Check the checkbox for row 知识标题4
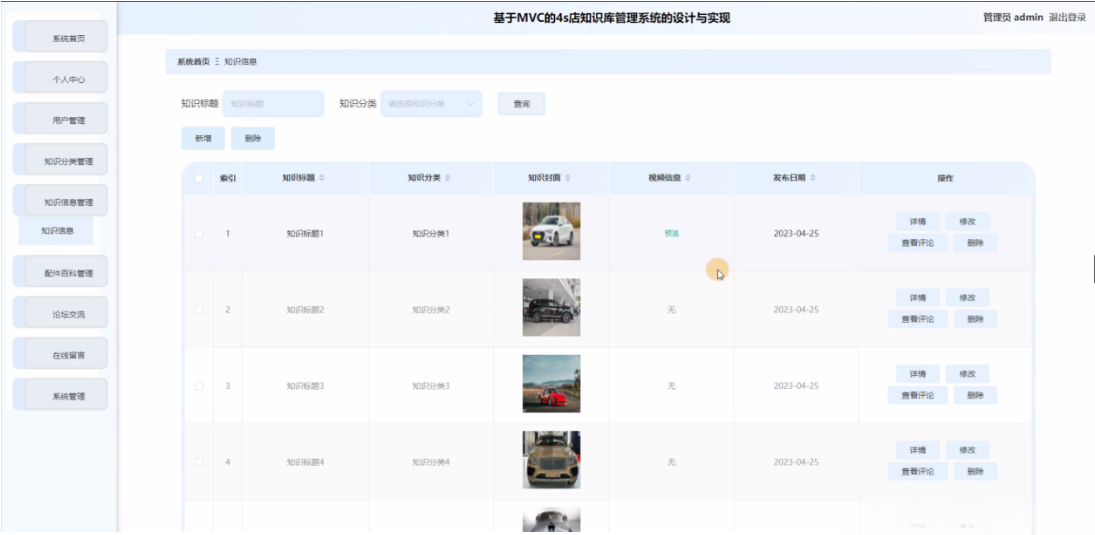Viewport: 1095px width, 535px height. 199,462
